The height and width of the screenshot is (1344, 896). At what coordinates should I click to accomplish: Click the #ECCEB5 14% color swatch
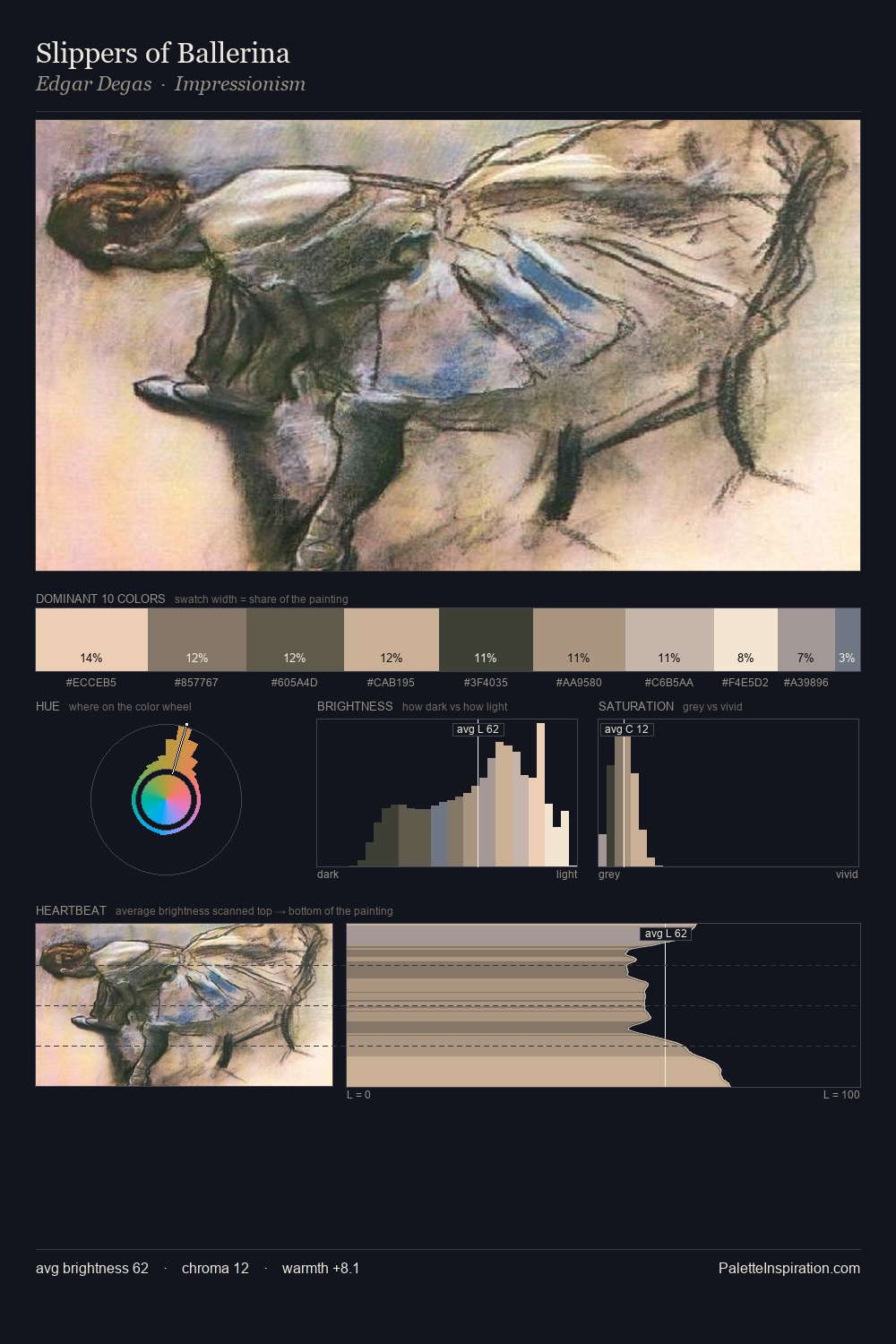pyautogui.click(x=91, y=640)
